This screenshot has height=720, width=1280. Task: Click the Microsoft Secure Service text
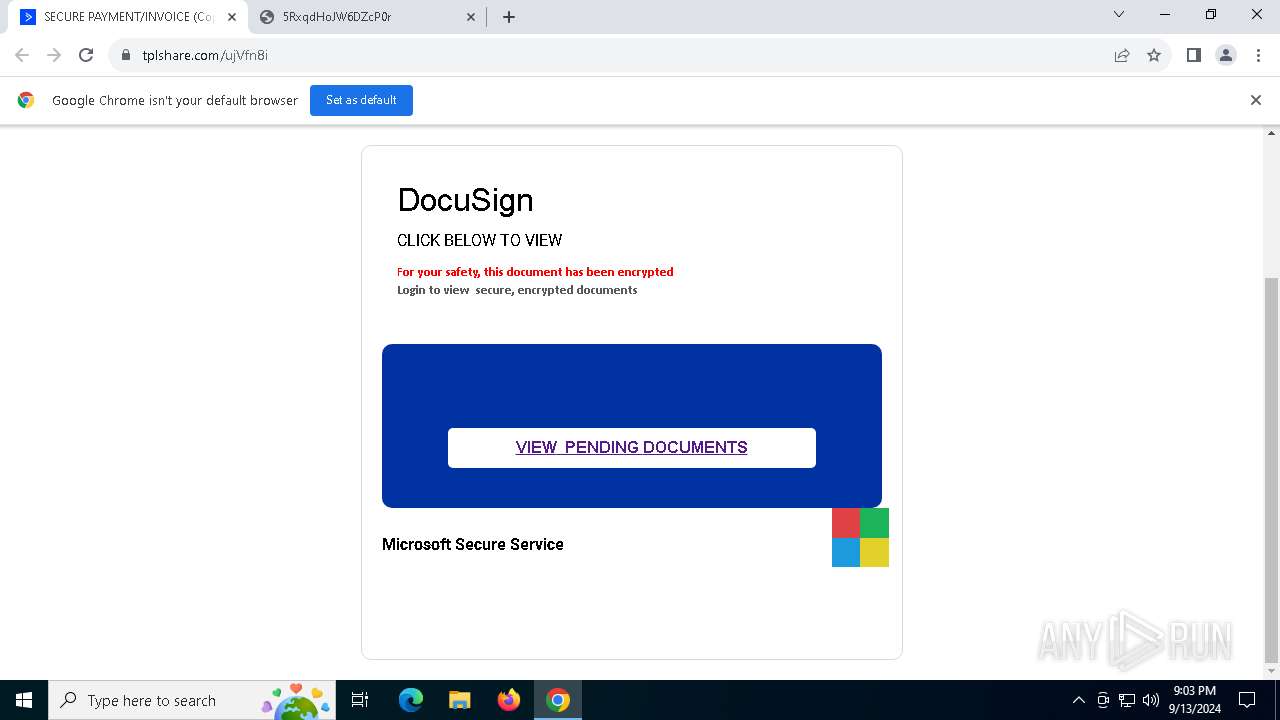point(473,544)
